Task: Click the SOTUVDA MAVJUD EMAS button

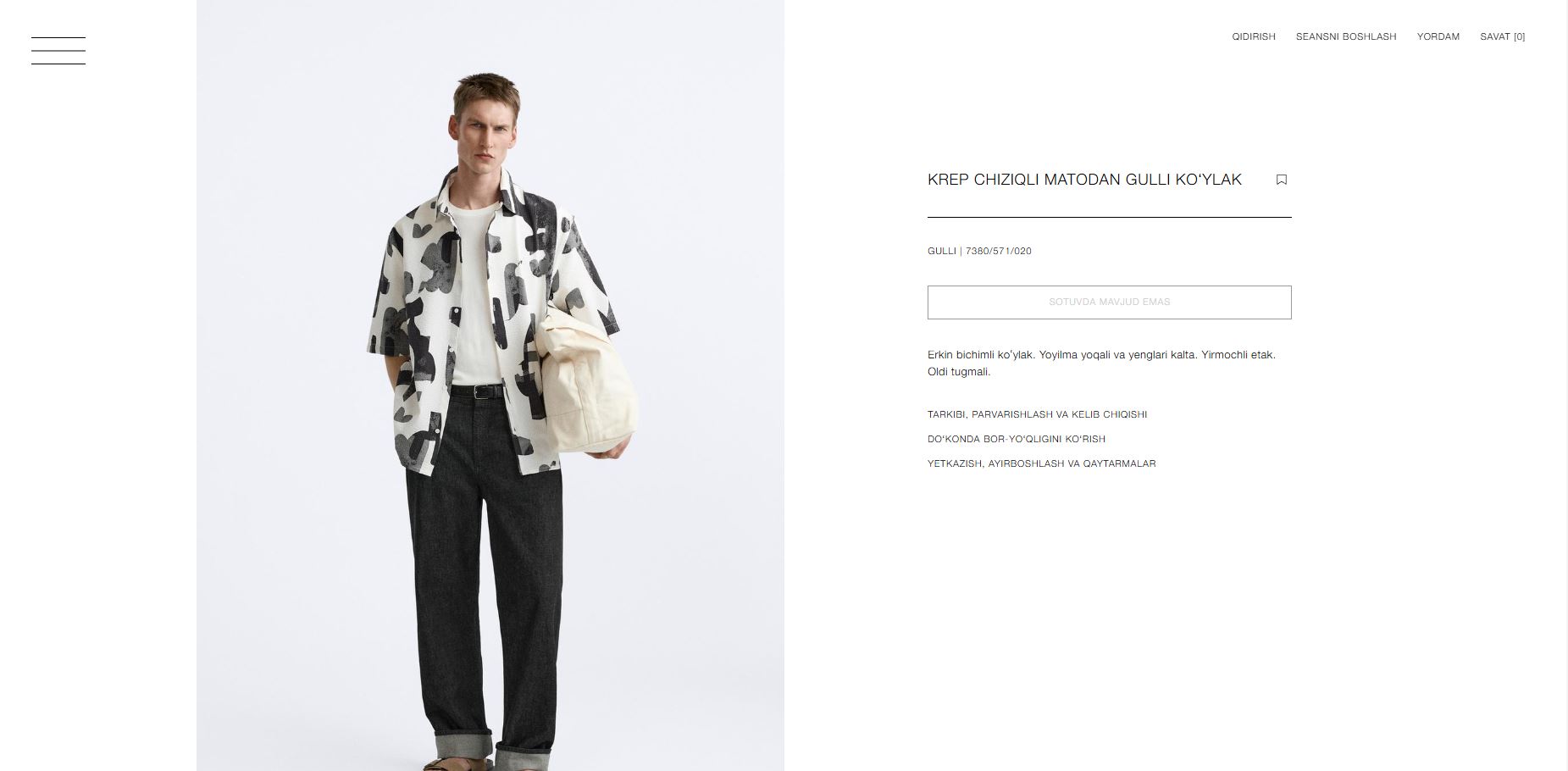Action: coord(1109,302)
